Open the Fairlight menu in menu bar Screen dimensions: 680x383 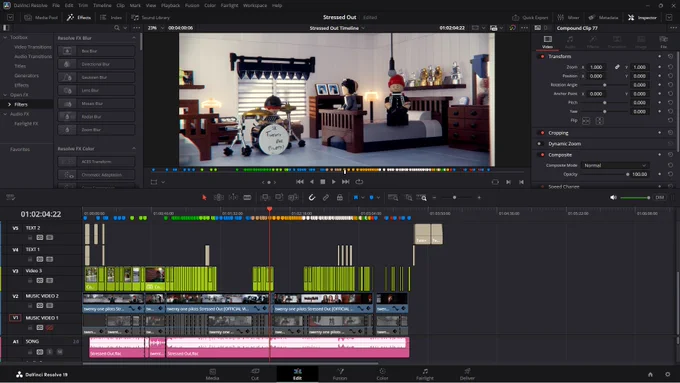pos(229,6)
